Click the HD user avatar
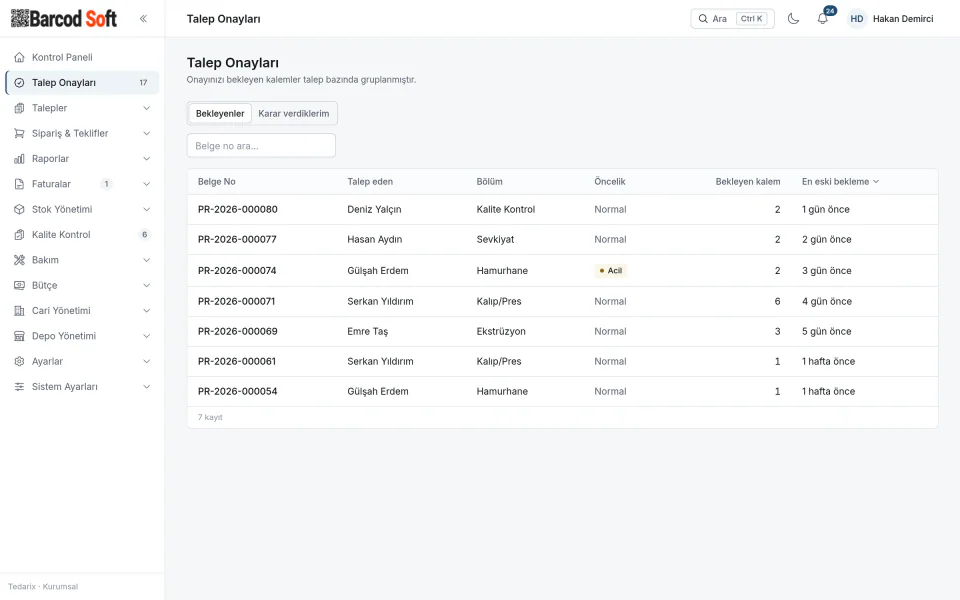 tap(857, 19)
